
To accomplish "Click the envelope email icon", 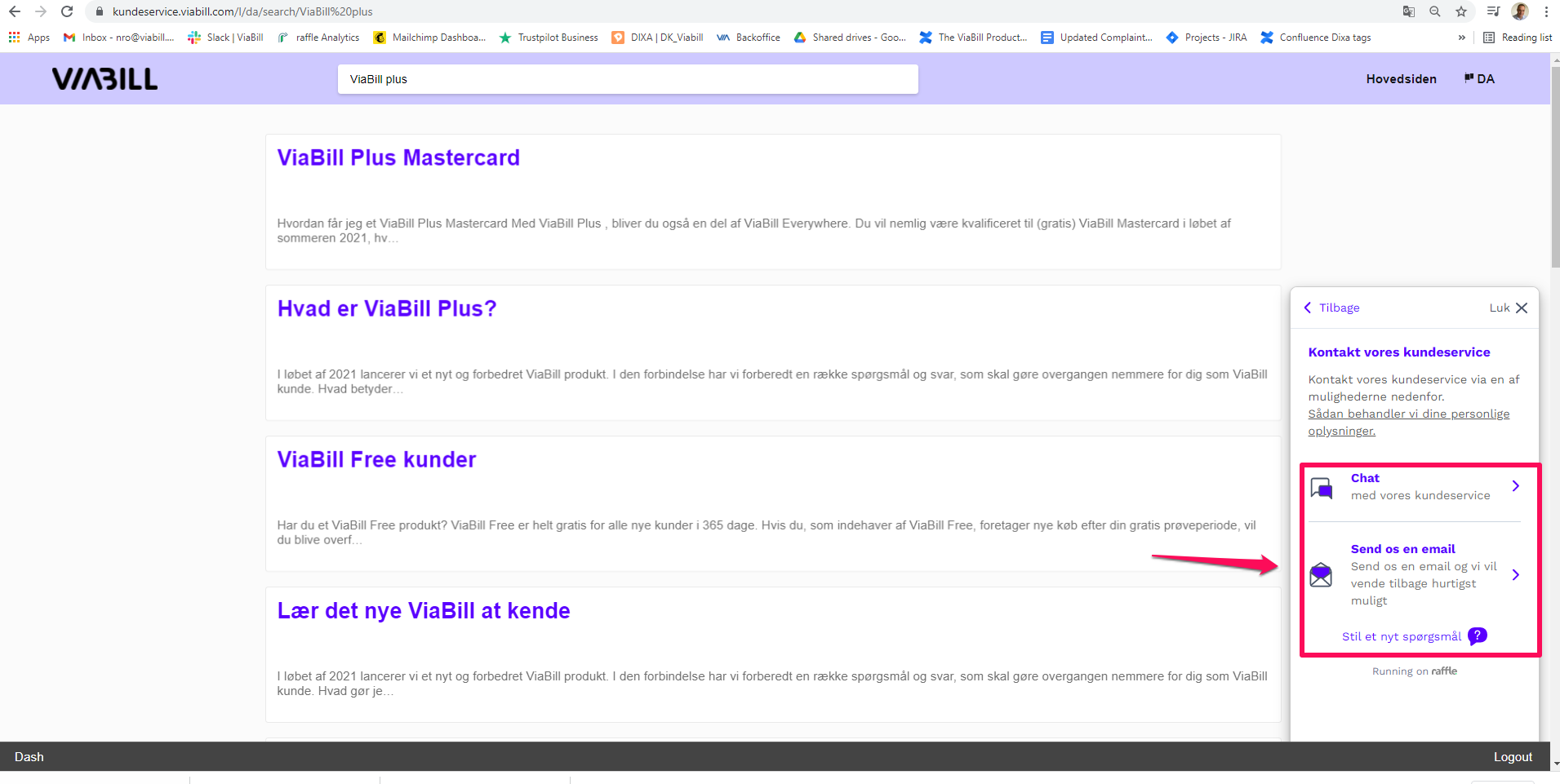I will point(1321,575).
